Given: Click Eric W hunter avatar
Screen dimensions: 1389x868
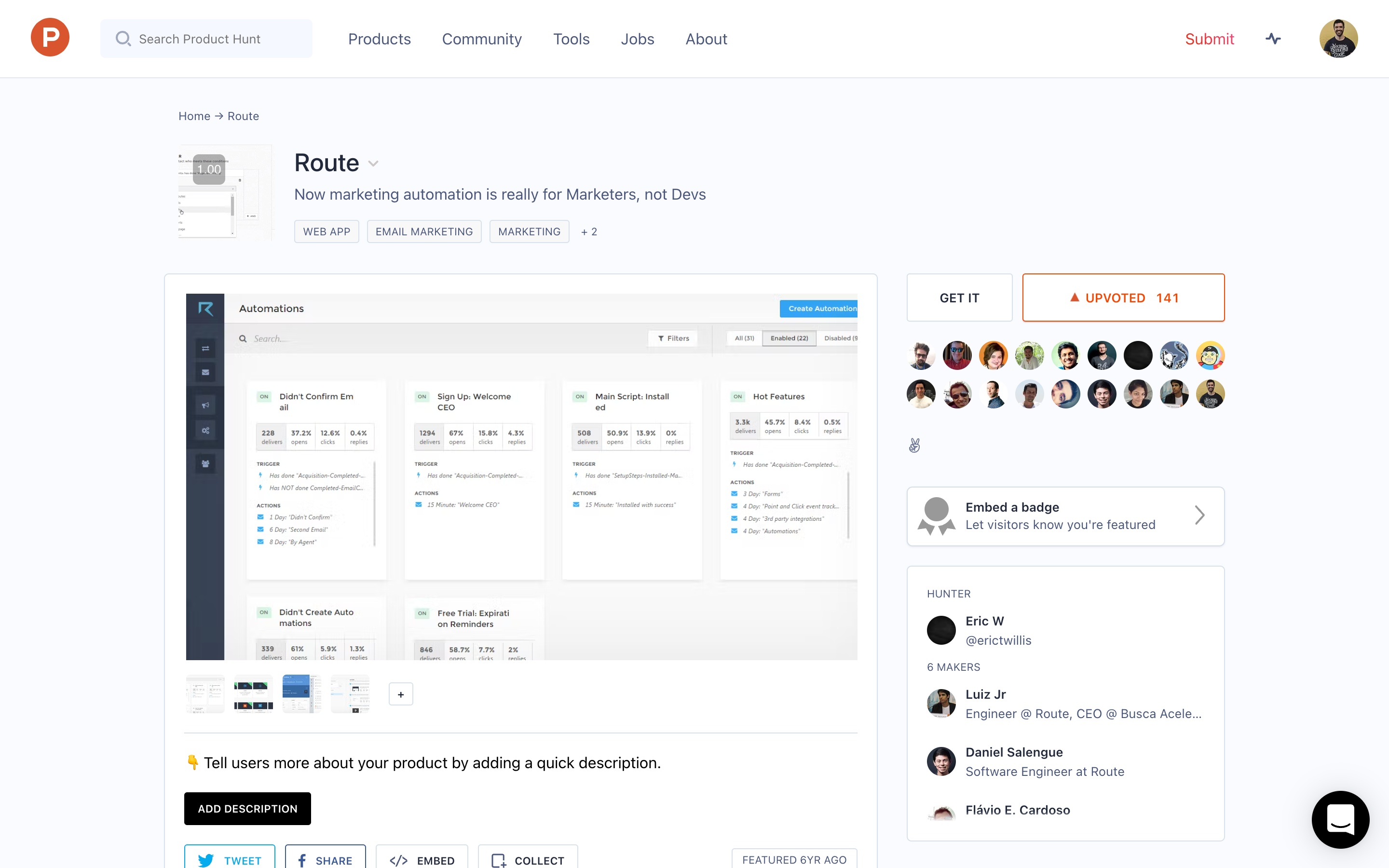Looking at the screenshot, I should click(x=941, y=630).
